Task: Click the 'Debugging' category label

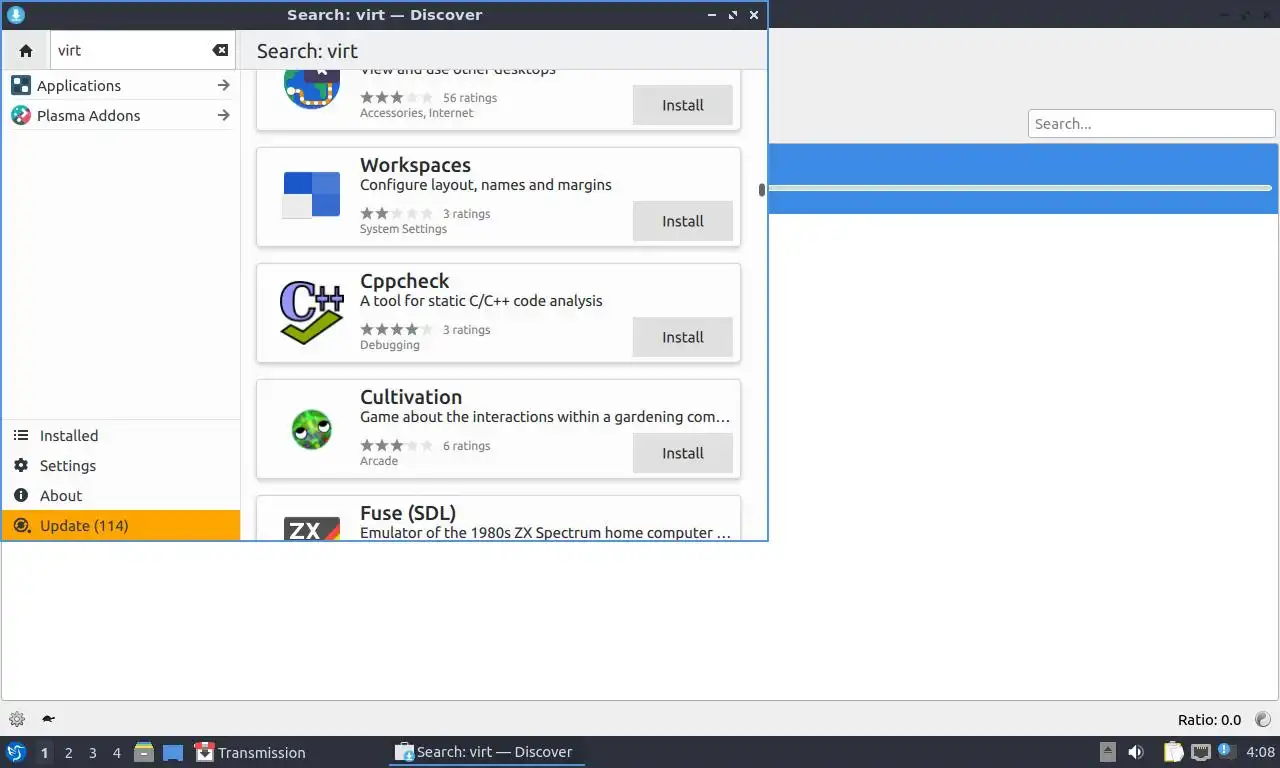Action: coord(390,345)
